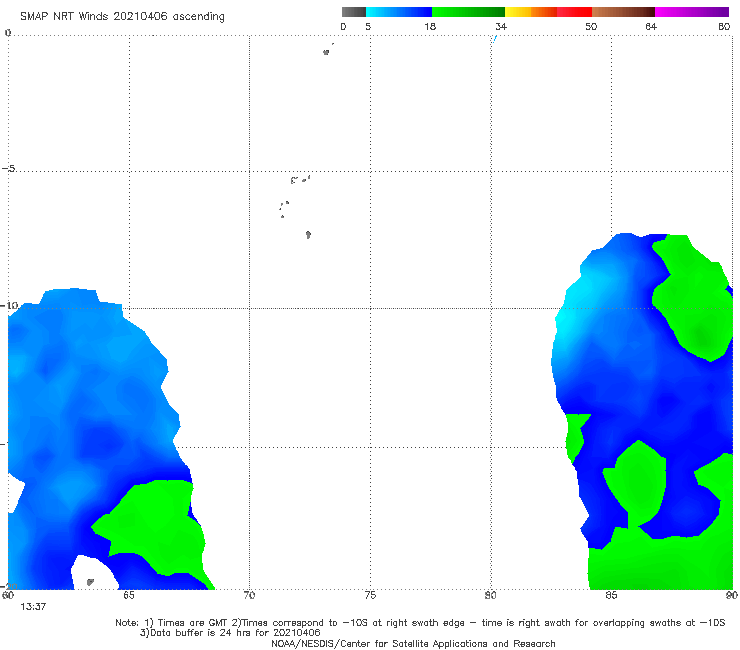Click the small island inside the white gap near 63E
Viewport: 740px width, 650px height.
pyautogui.click(x=90, y=582)
